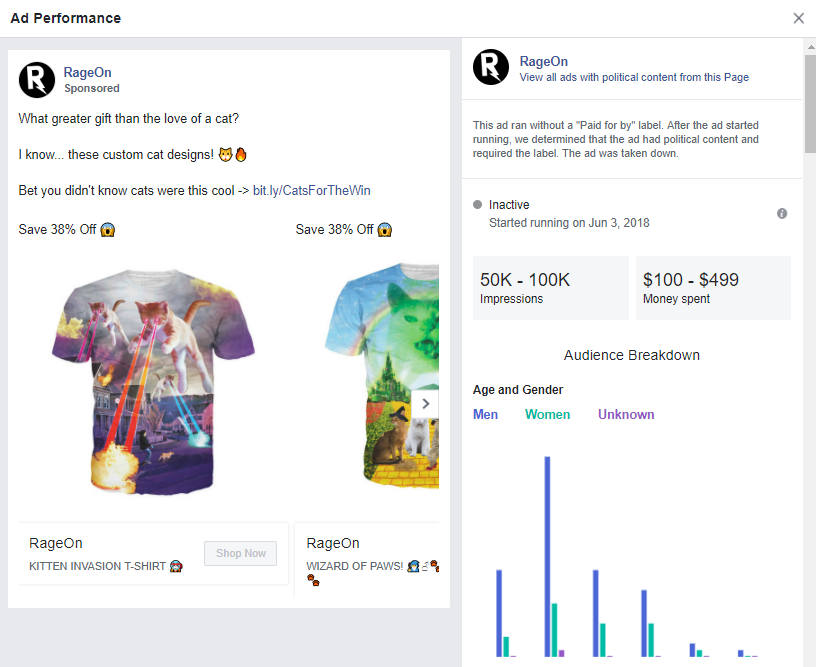Click the Inactive status label

click(x=508, y=204)
